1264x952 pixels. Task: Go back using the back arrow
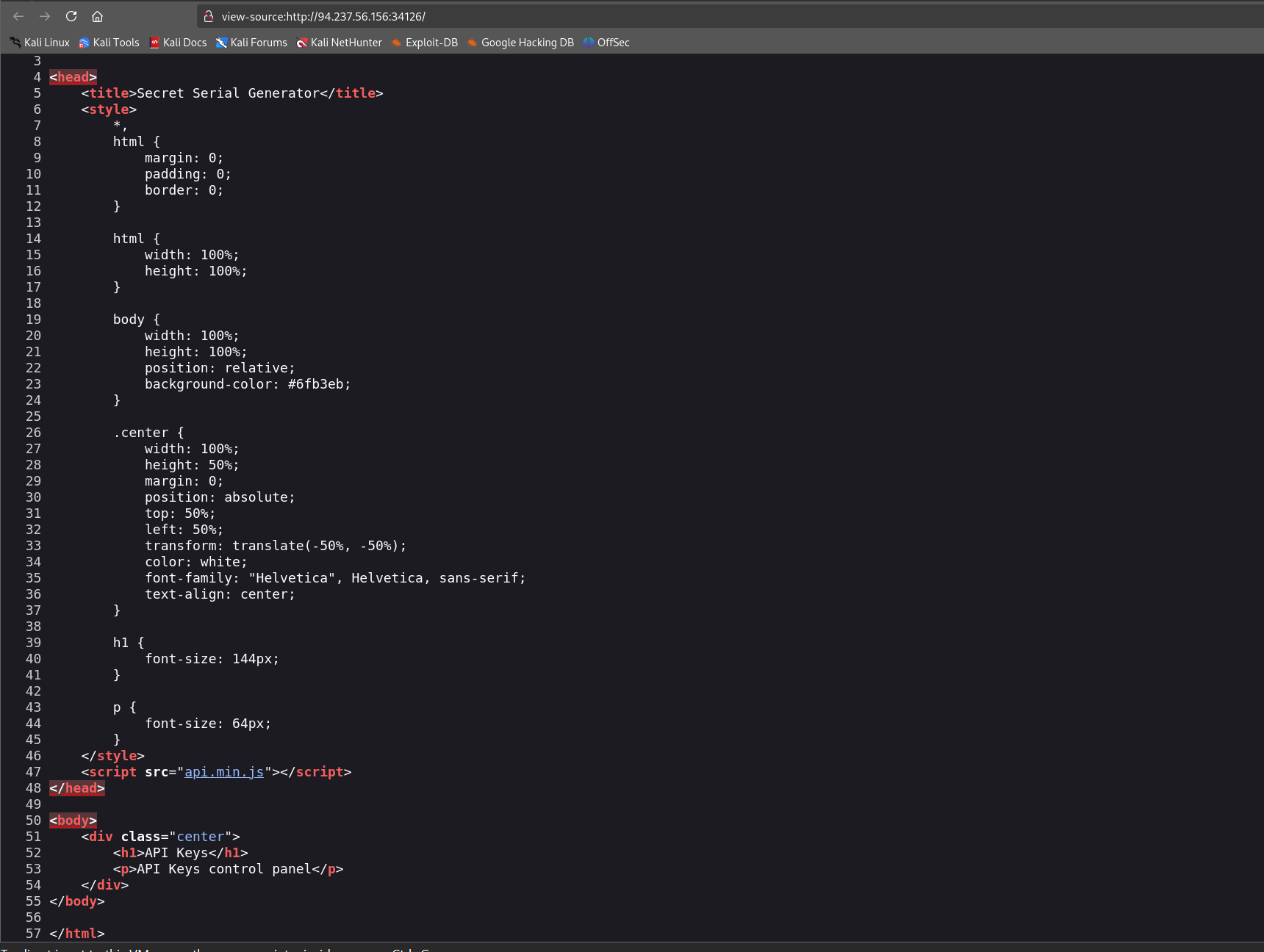click(18, 16)
